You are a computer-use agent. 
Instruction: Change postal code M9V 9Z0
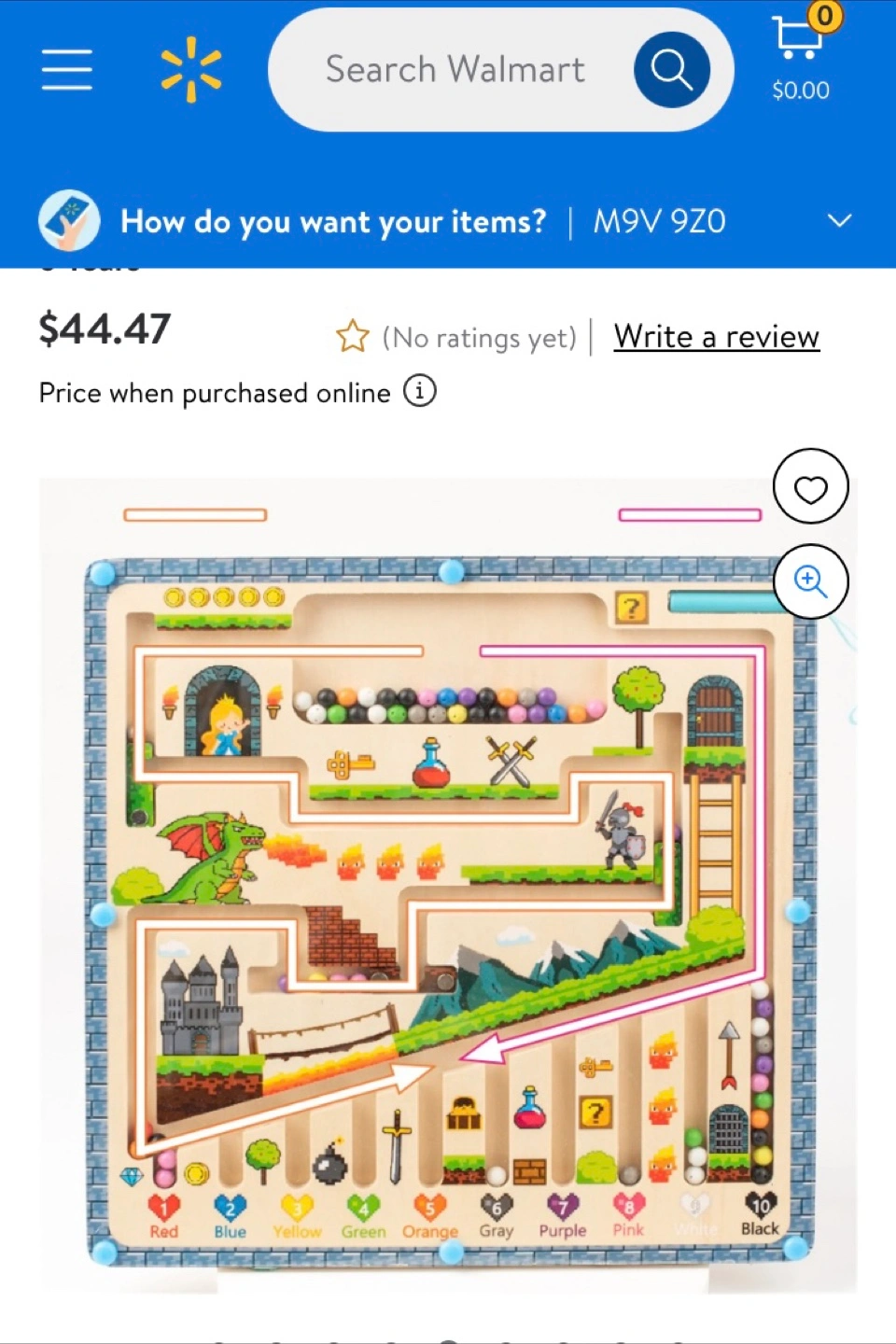pyautogui.click(x=659, y=221)
